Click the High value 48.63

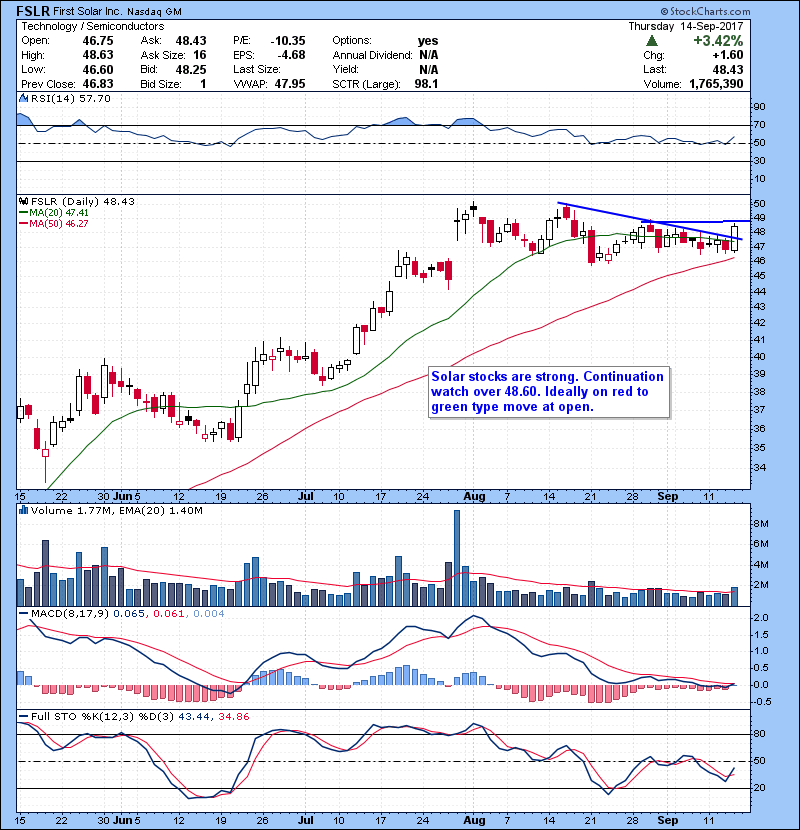click(98, 55)
